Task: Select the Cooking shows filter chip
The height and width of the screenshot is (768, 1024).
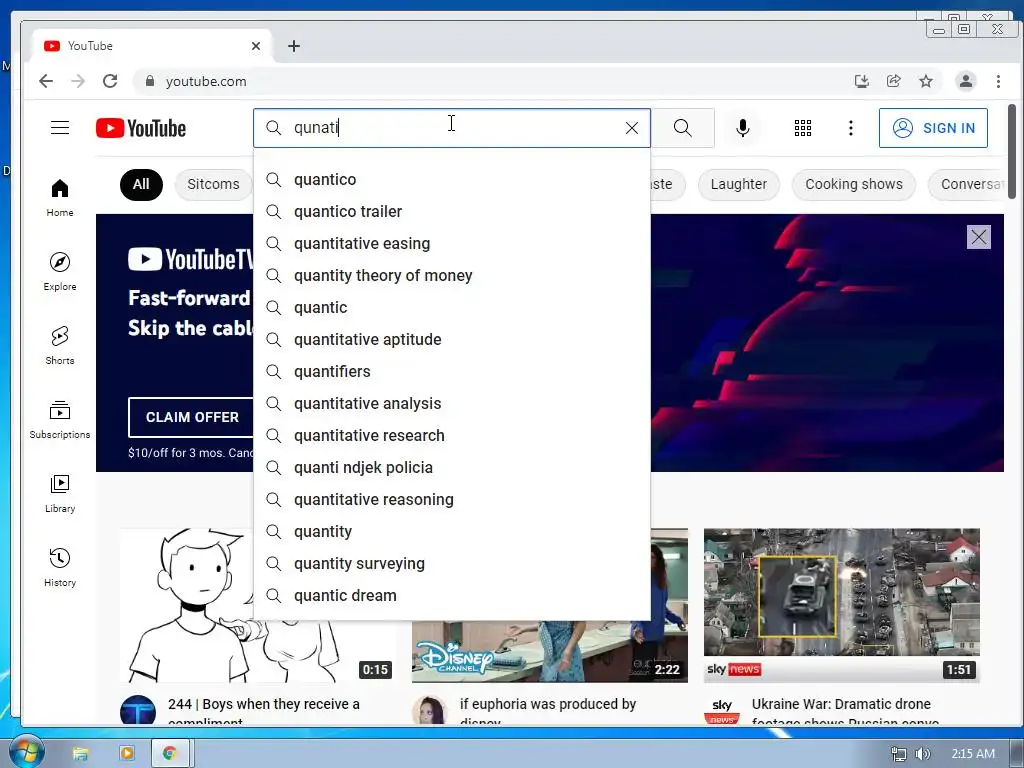Action: pos(854,184)
